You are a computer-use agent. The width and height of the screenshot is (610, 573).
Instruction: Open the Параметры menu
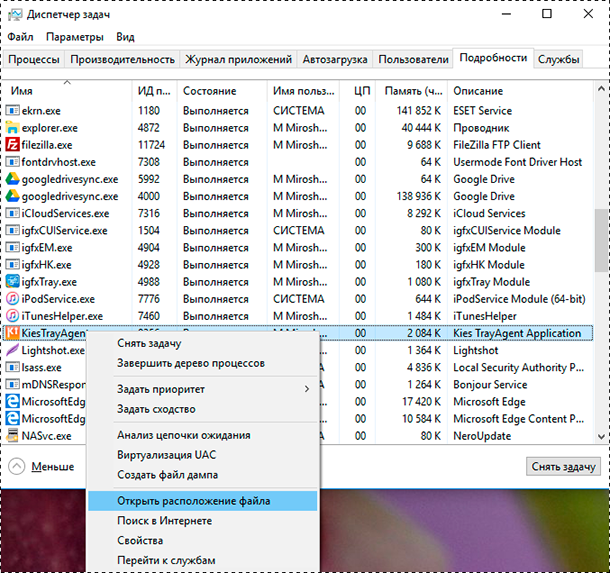pos(75,37)
